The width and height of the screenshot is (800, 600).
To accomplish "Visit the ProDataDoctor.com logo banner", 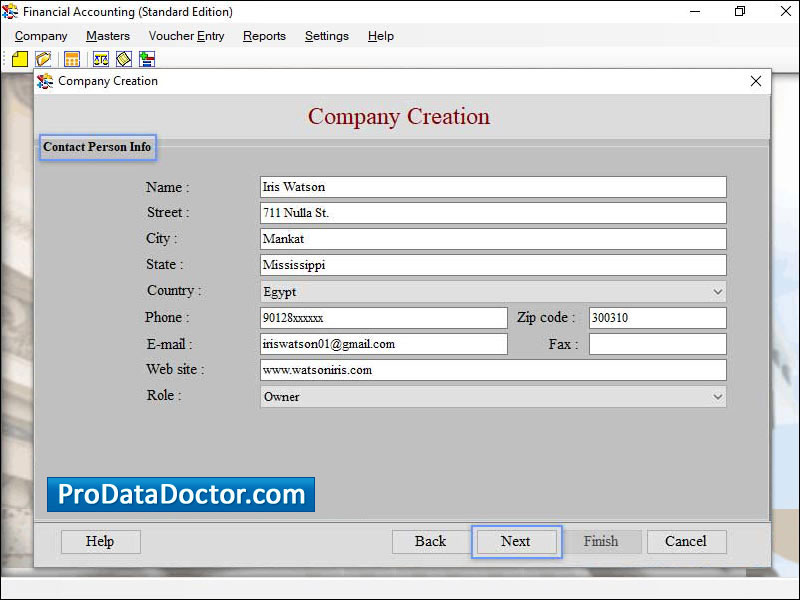I will 180,493.
